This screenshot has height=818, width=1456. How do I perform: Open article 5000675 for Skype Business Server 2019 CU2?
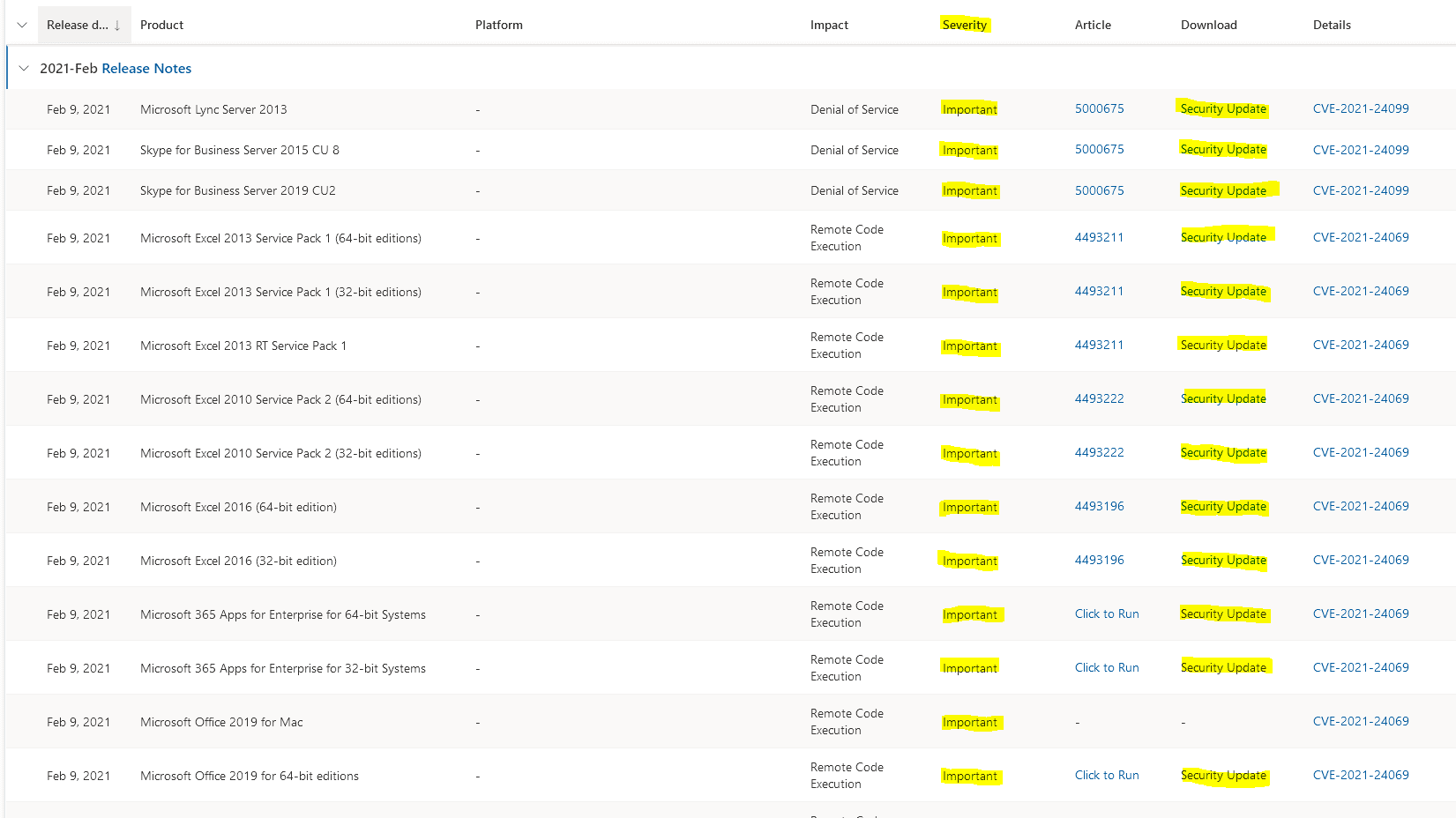[x=1100, y=191]
